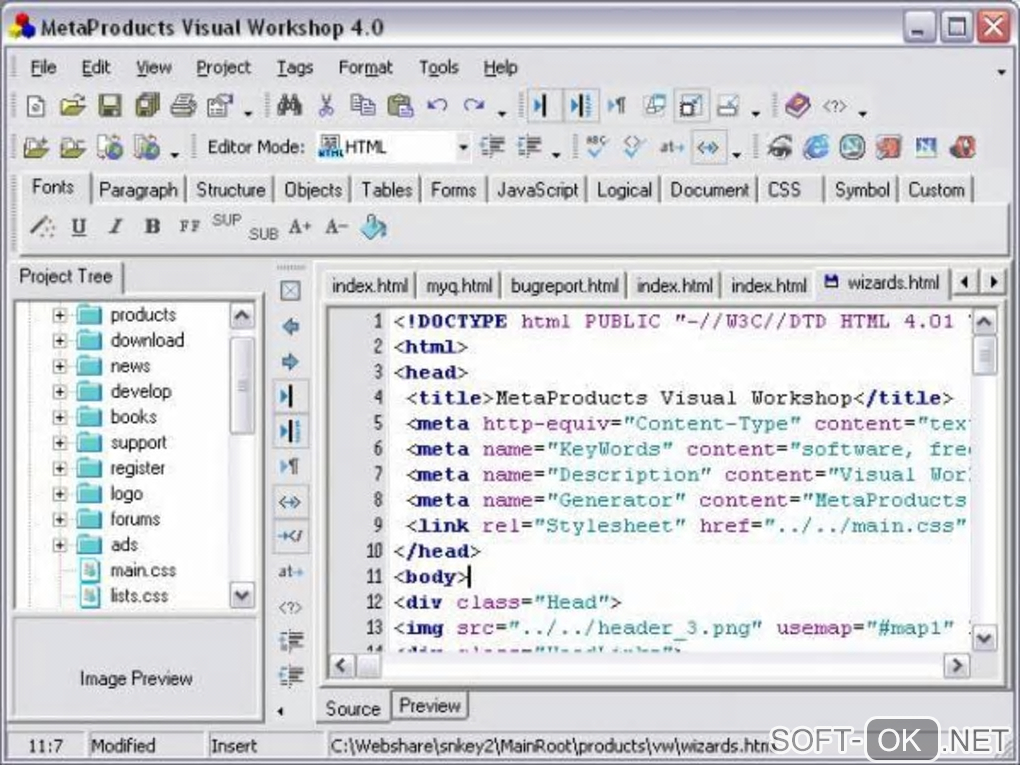Click the Underline U formatting icon
The image size is (1020, 765).
79,226
